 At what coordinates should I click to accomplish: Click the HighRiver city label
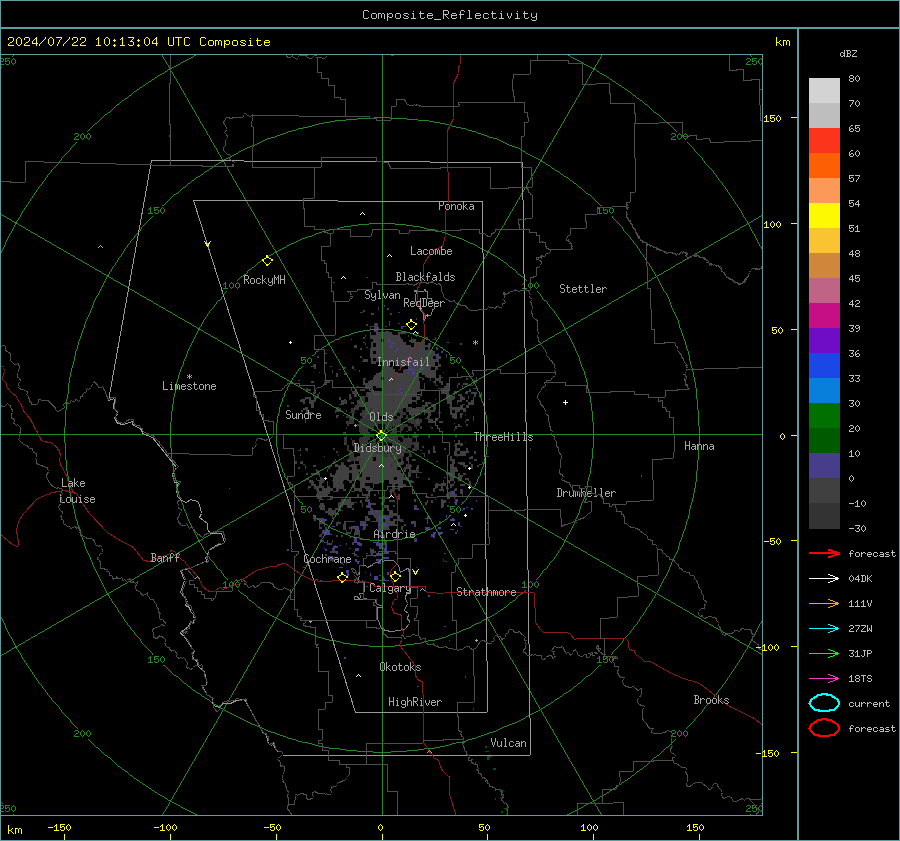click(415, 702)
